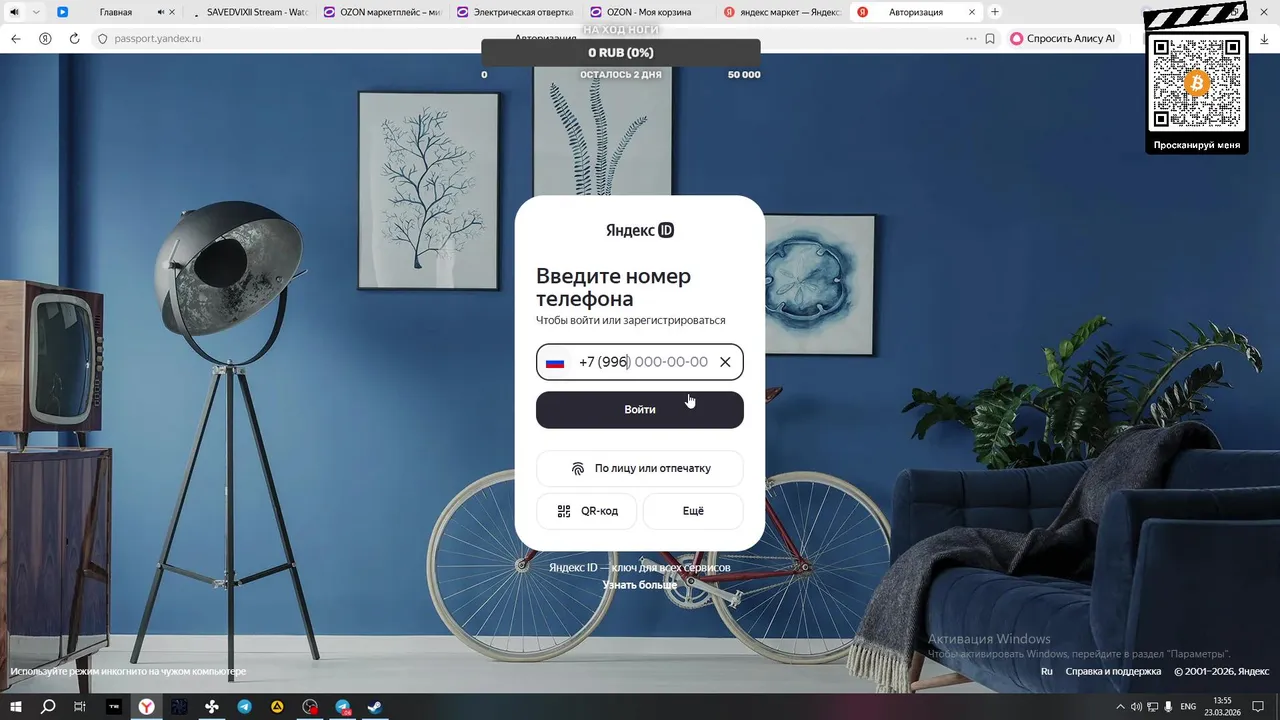
Task: Open the clock showing 13:55
Action: [x=1222, y=706]
